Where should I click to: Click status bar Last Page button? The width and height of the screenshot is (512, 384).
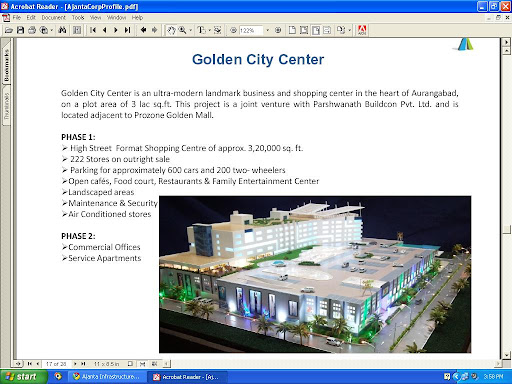(x=83, y=364)
